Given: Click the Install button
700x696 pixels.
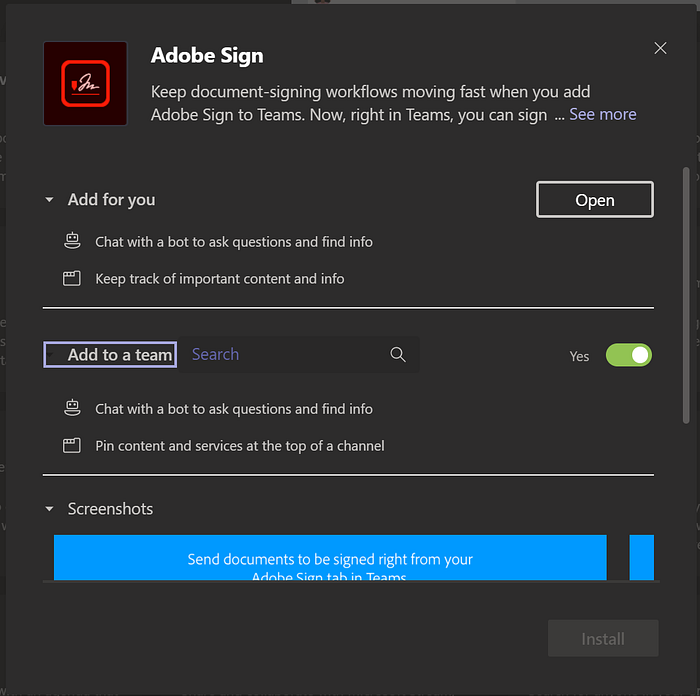Looking at the screenshot, I should point(603,638).
